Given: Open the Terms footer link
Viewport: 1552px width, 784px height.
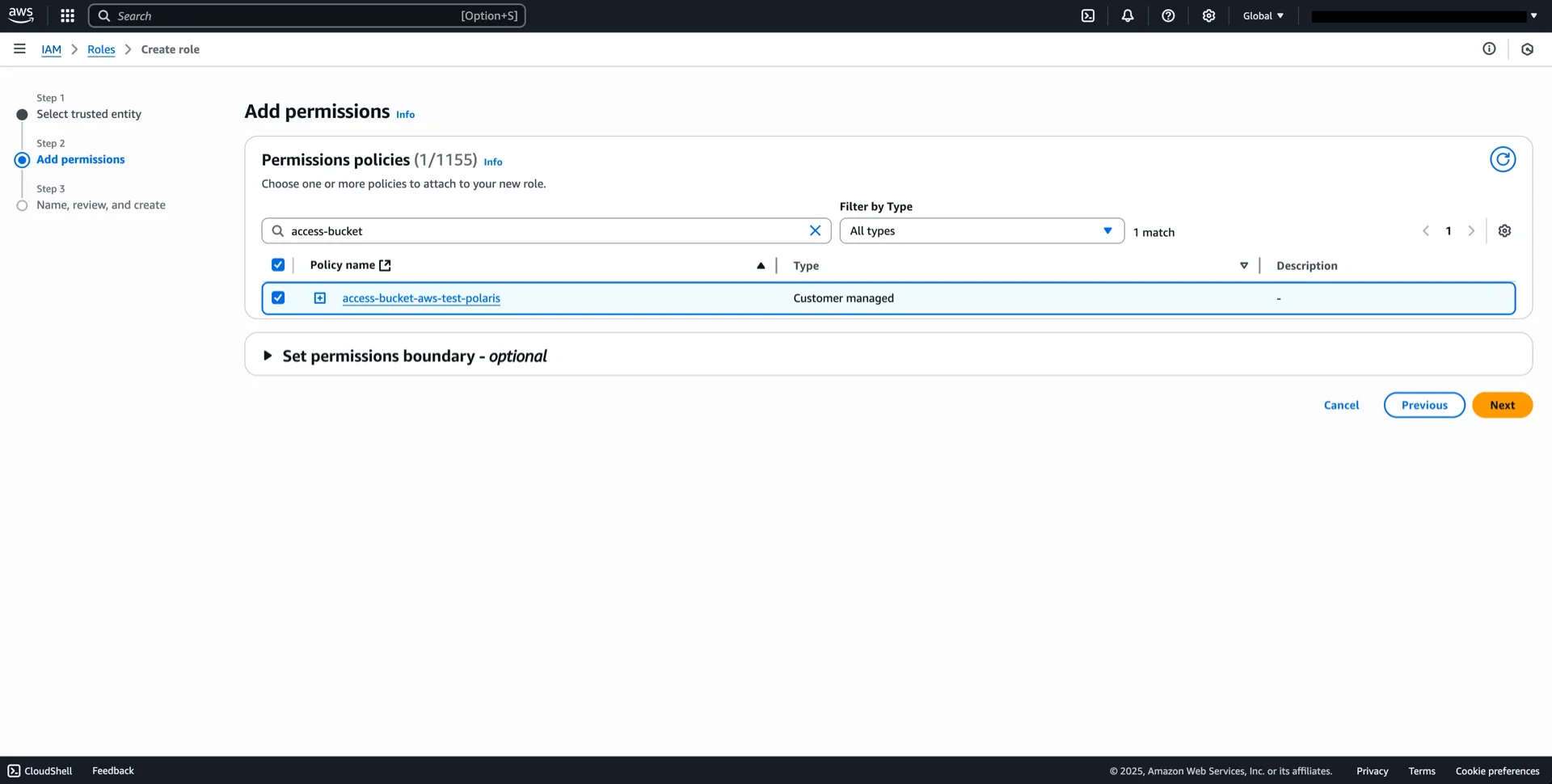Looking at the screenshot, I should (x=1422, y=770).
